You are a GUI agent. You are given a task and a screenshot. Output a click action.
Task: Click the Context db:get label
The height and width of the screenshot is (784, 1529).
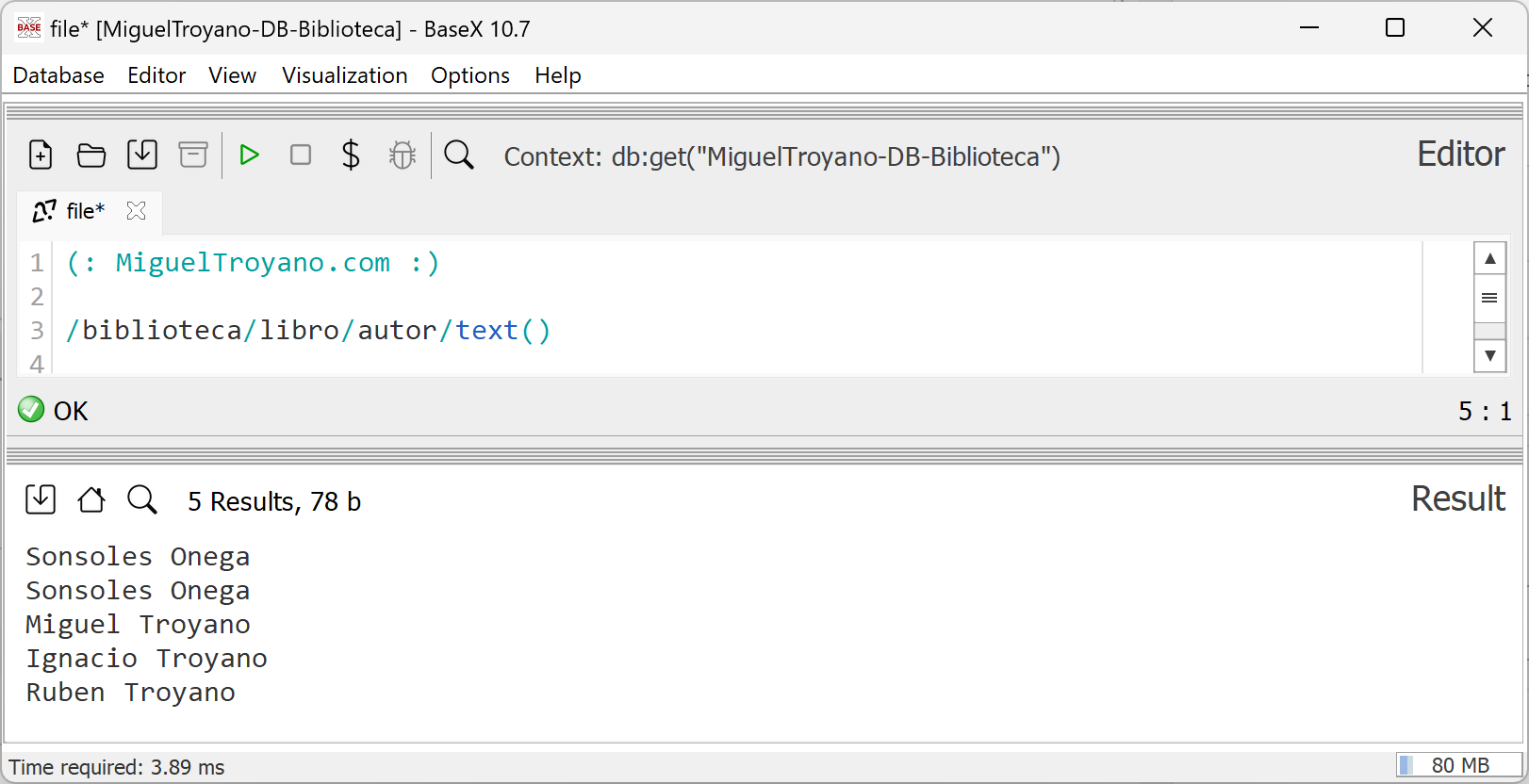(782, 156)
